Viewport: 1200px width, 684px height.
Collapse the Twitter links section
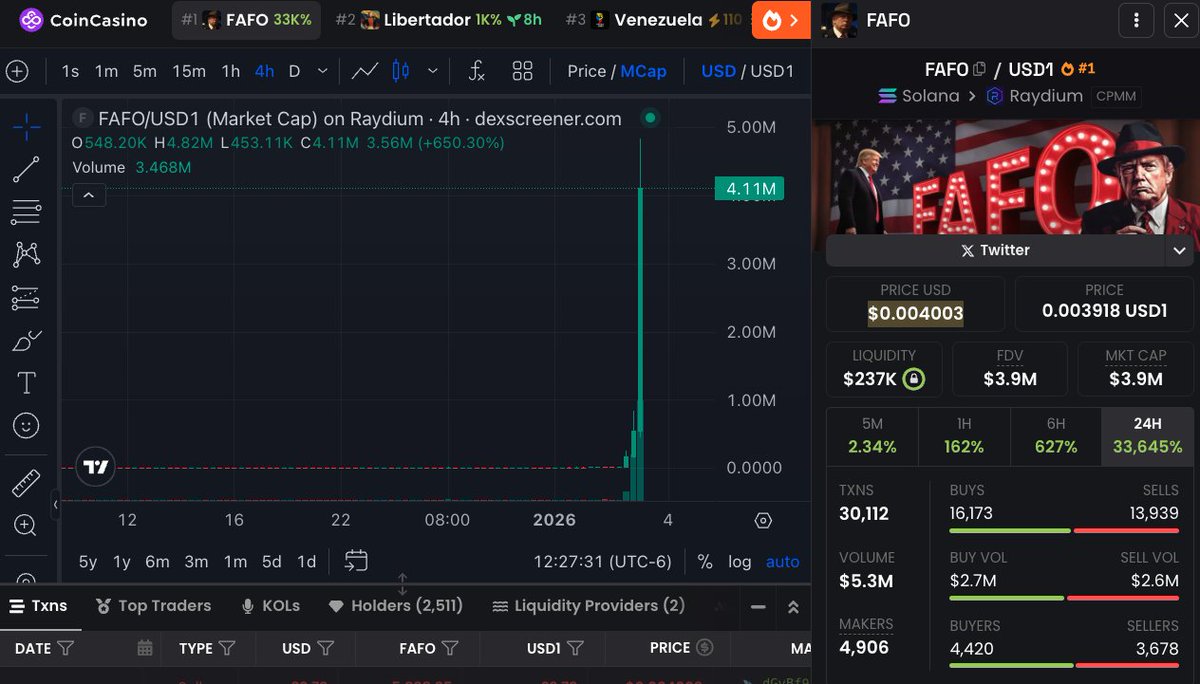1179,251
